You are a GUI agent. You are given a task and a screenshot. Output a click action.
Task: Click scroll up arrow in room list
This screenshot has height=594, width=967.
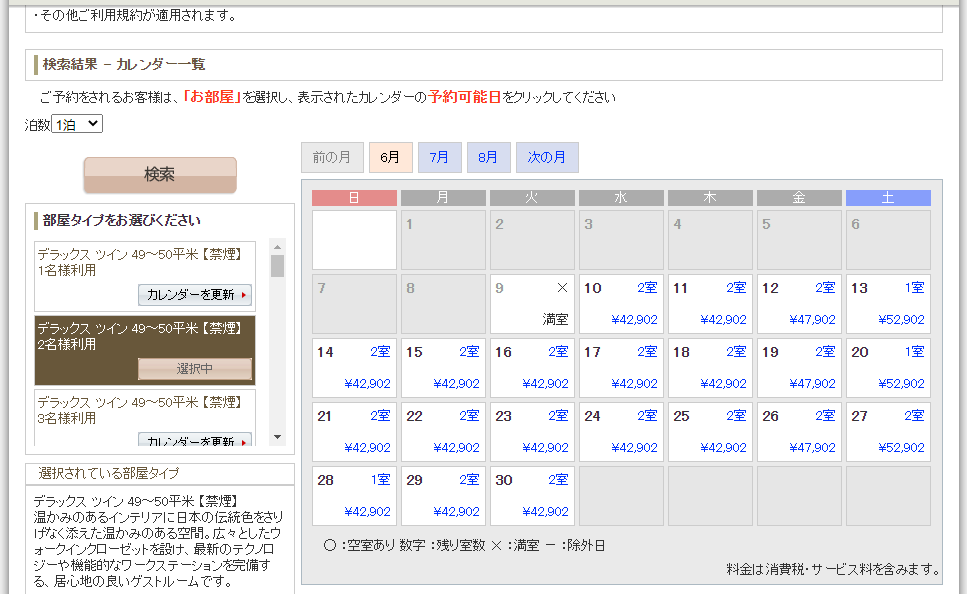(x=278, y=247)
